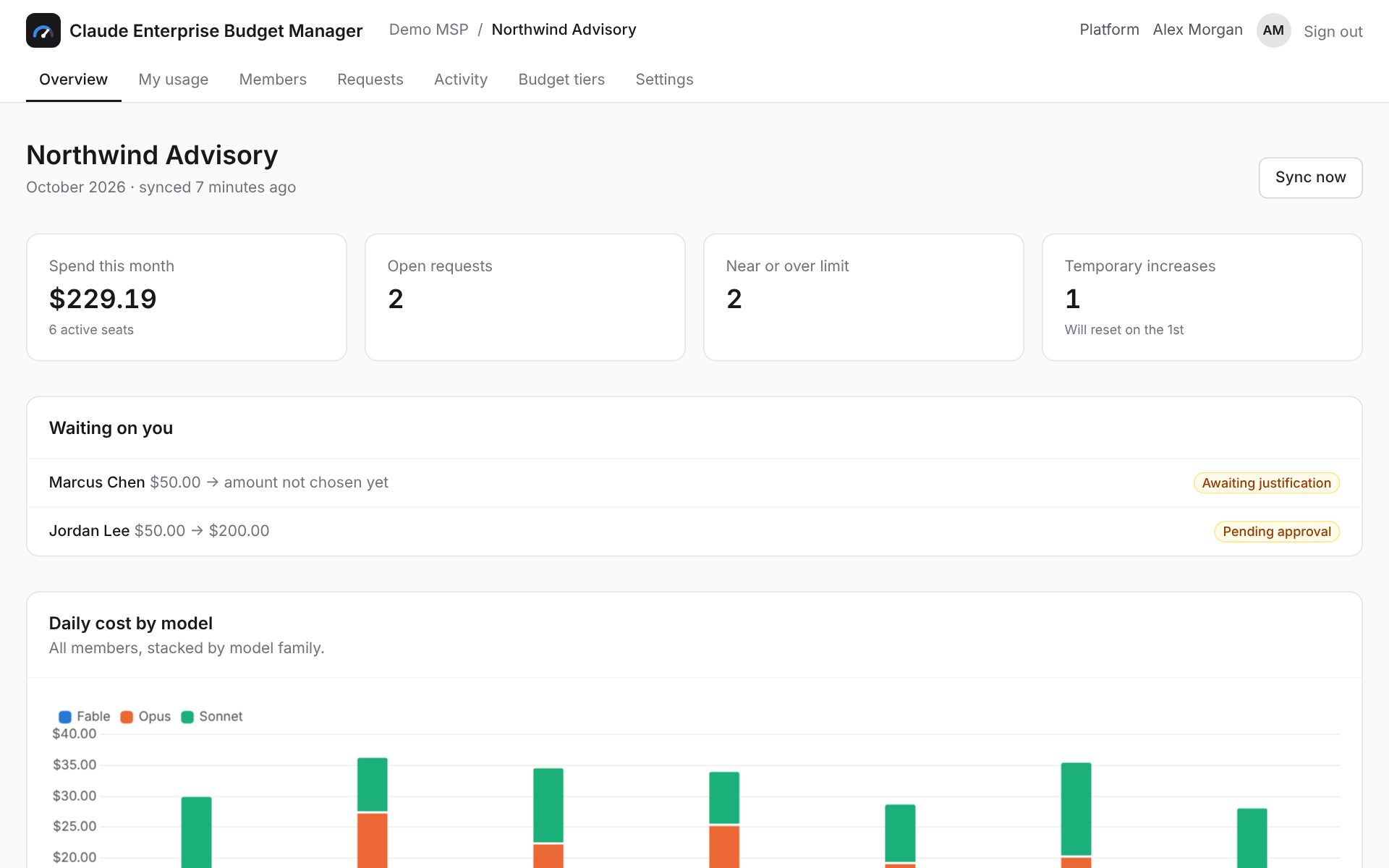Viewport: 1389px width, 868px height.
Task: Click the Budget Manager gauge logo
Action: [x=43, y=30]
